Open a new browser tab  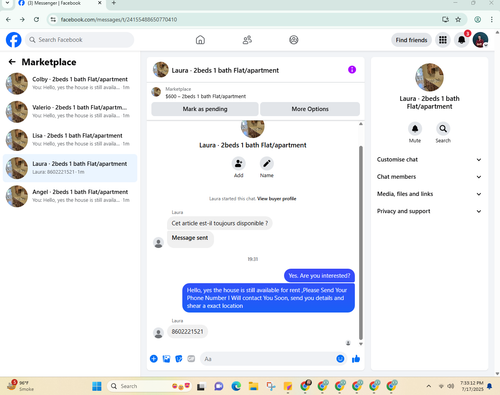114,3
